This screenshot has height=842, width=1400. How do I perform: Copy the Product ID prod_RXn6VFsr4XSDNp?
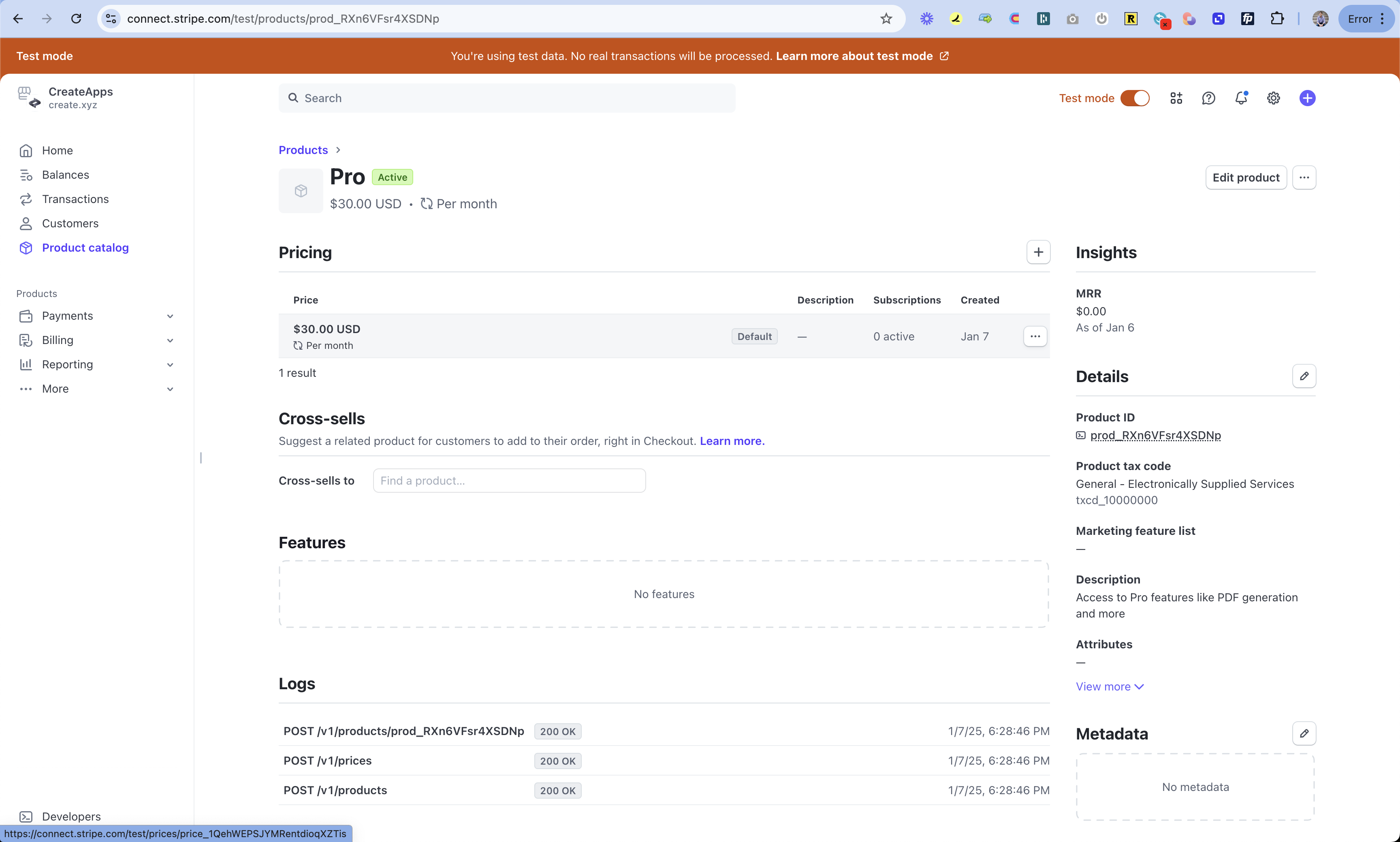click(x=1155, y=435)
